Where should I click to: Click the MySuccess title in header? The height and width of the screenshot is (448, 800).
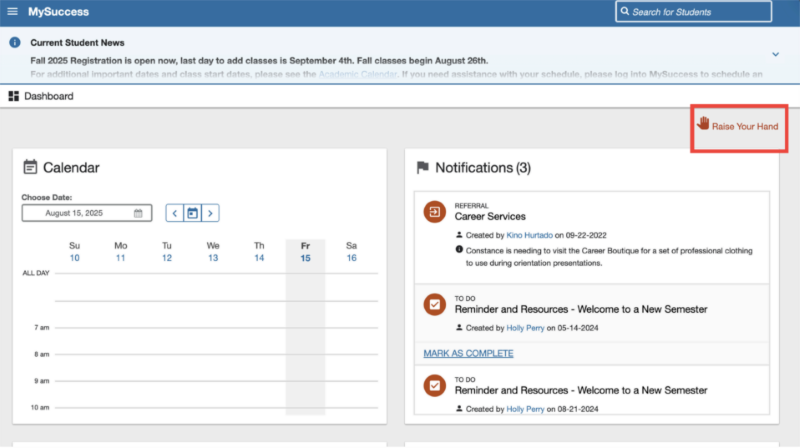pos(58,12)
